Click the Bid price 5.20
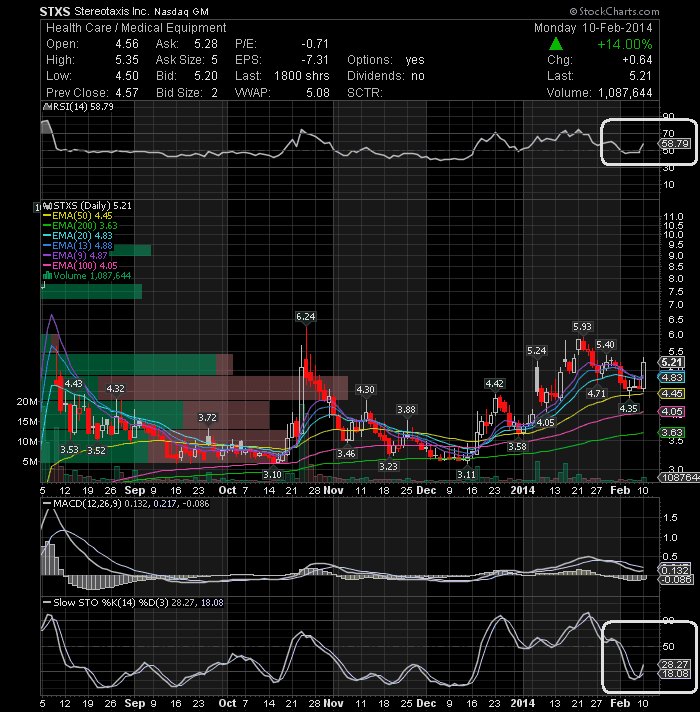The width and height of the screenshot is (700, 712). [x=206, y=75]
